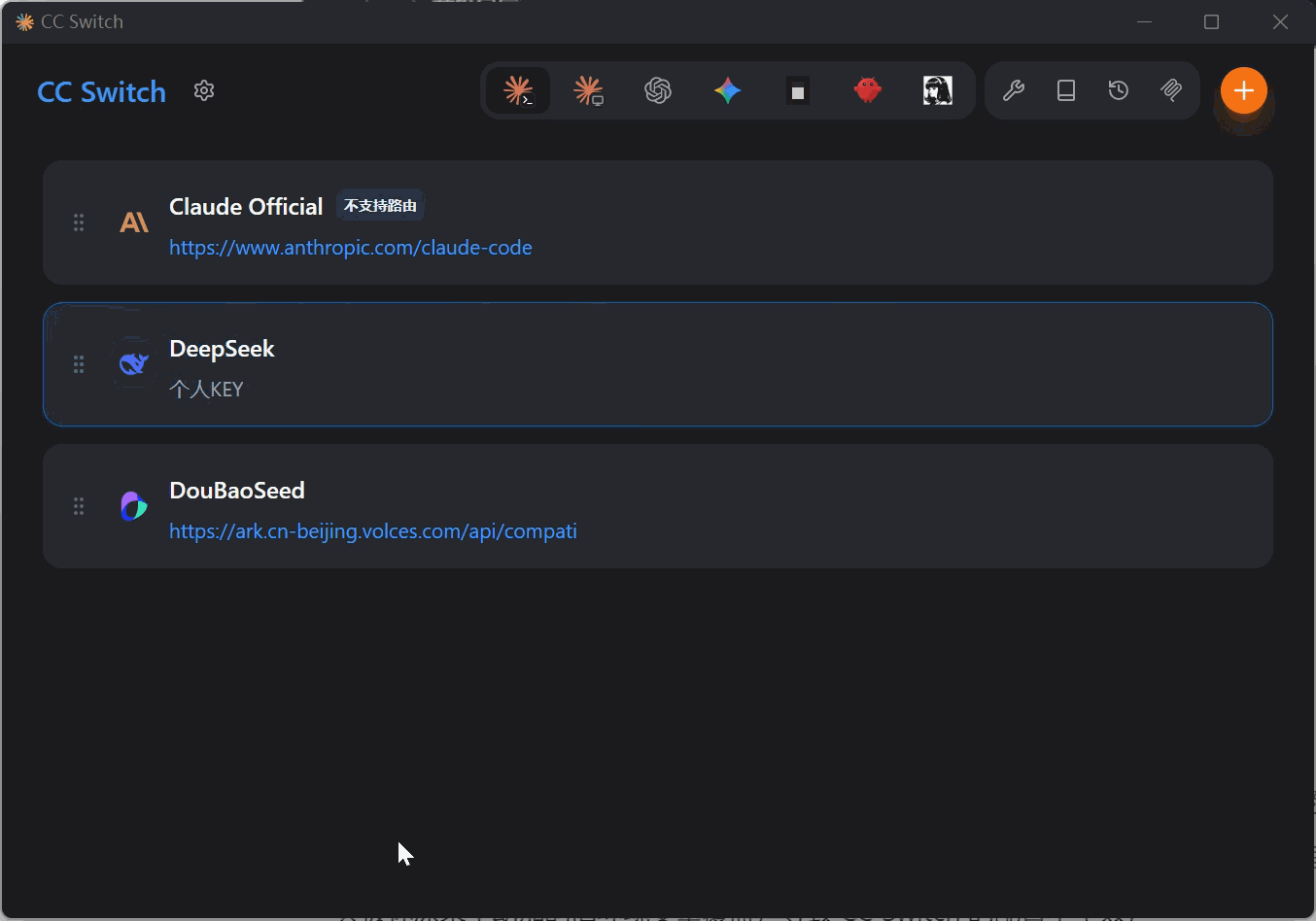Click the CC Switch blue heading
The image size is (1316, 921).
(x=102, y=92)
